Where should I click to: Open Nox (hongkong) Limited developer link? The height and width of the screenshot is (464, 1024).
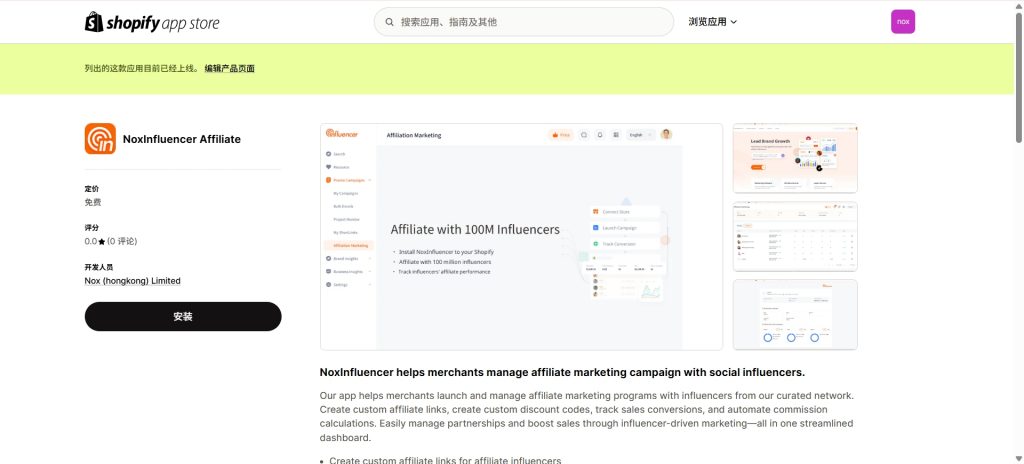pyautogui.click(x=132, y=281)
